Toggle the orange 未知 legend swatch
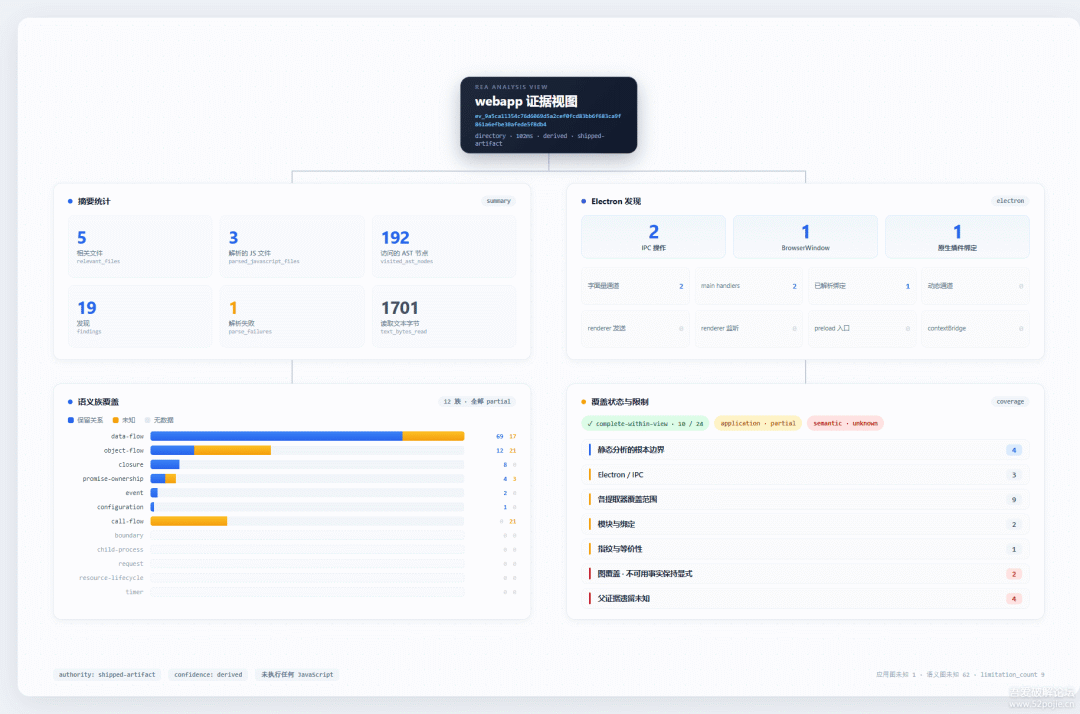 pyautogui.click(x=116, y=420)
